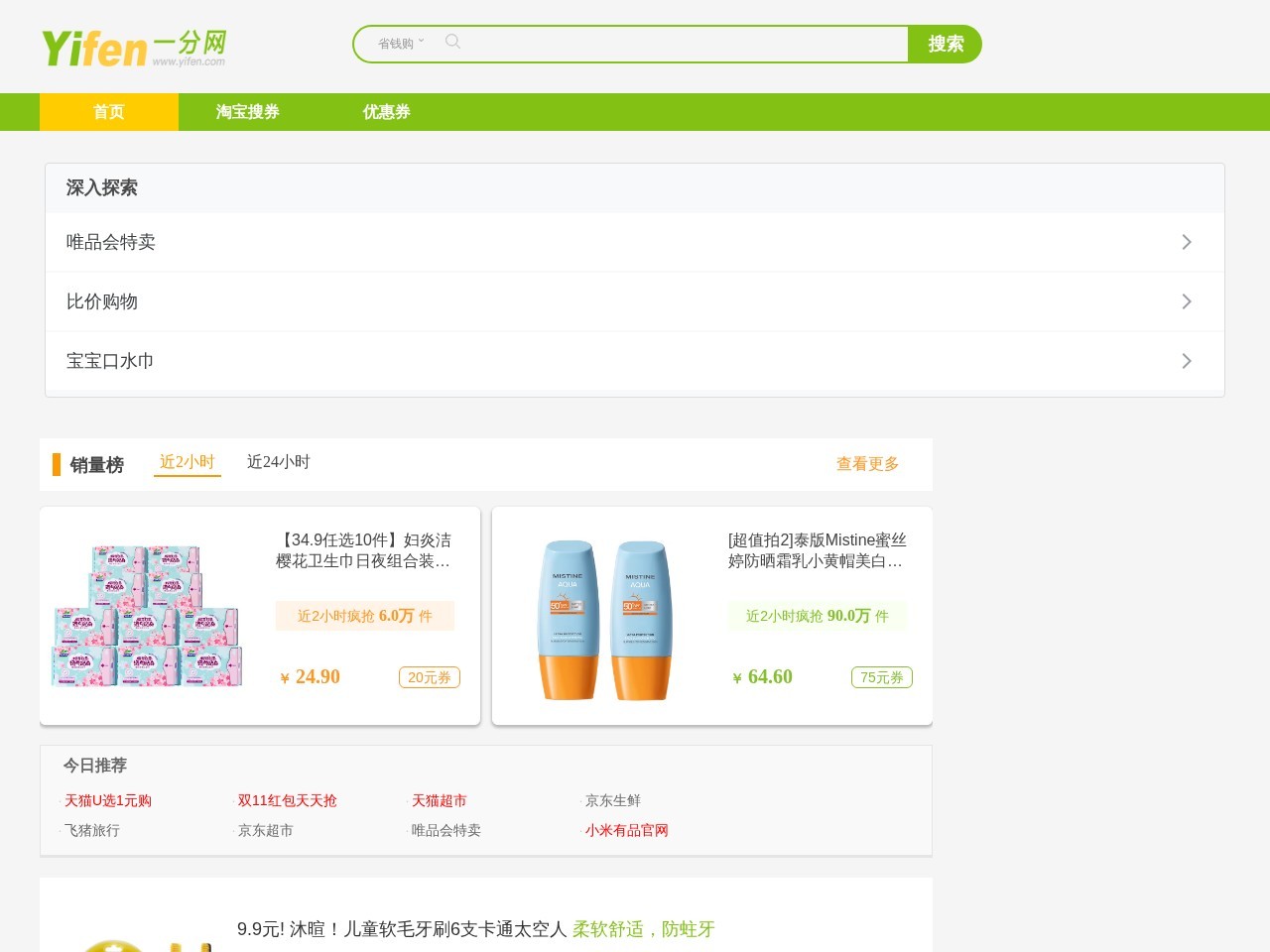Open the sanitary pad product image
This screenshot has height=952, width=1270.
pyautogui.click(x=147, y=616)
